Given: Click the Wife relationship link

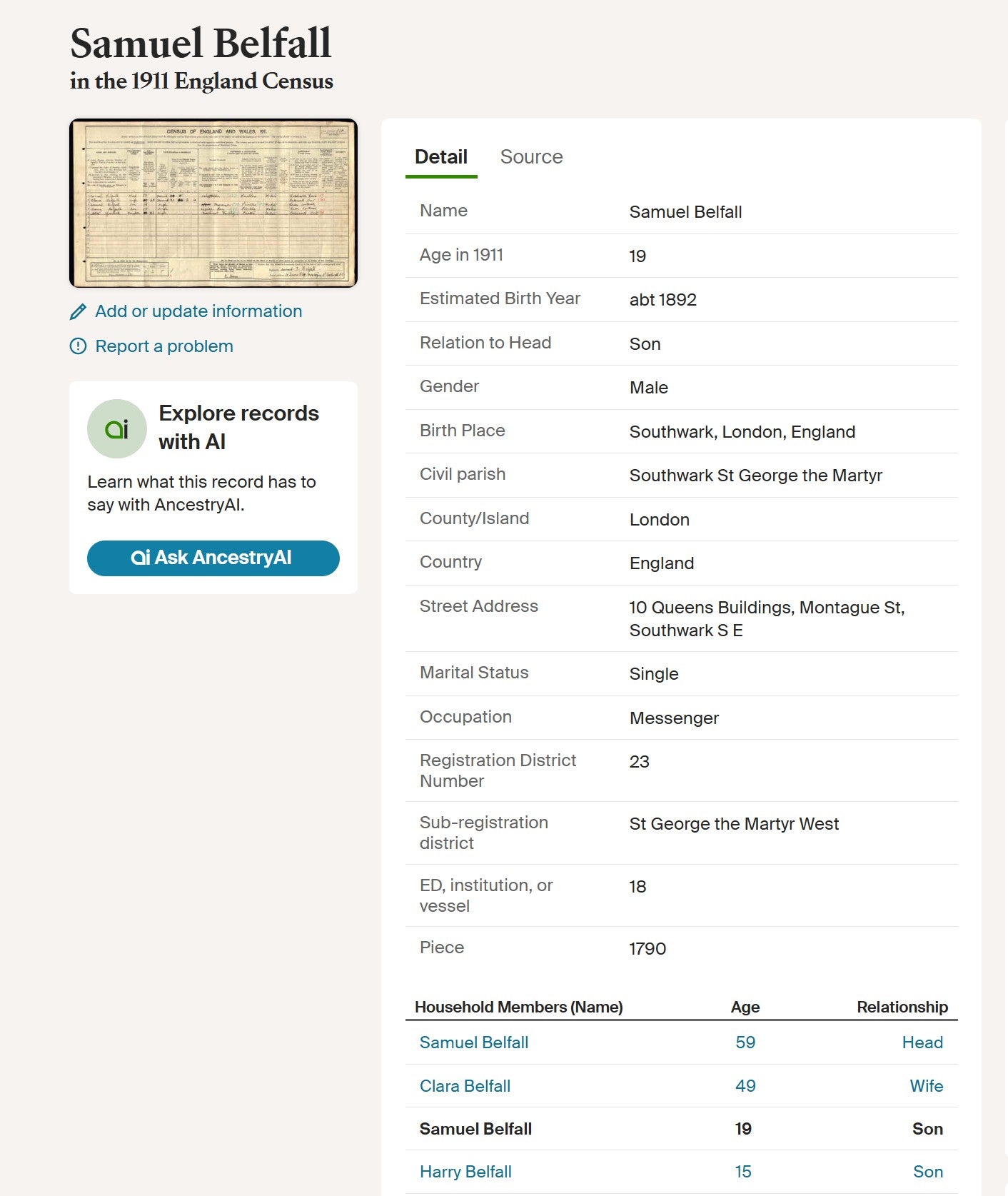Looking at the screenshot, I should 927,1086.
